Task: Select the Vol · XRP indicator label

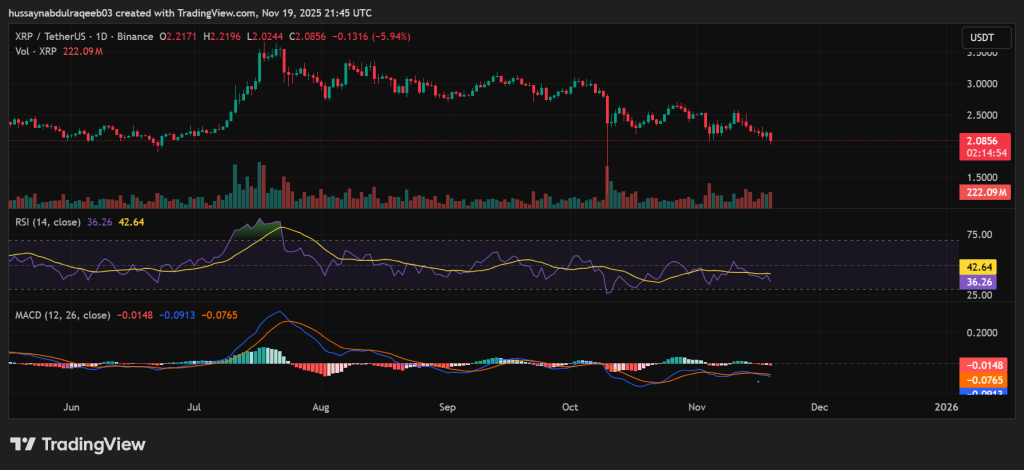Action: pyautogui.click(x=35, y=50)
